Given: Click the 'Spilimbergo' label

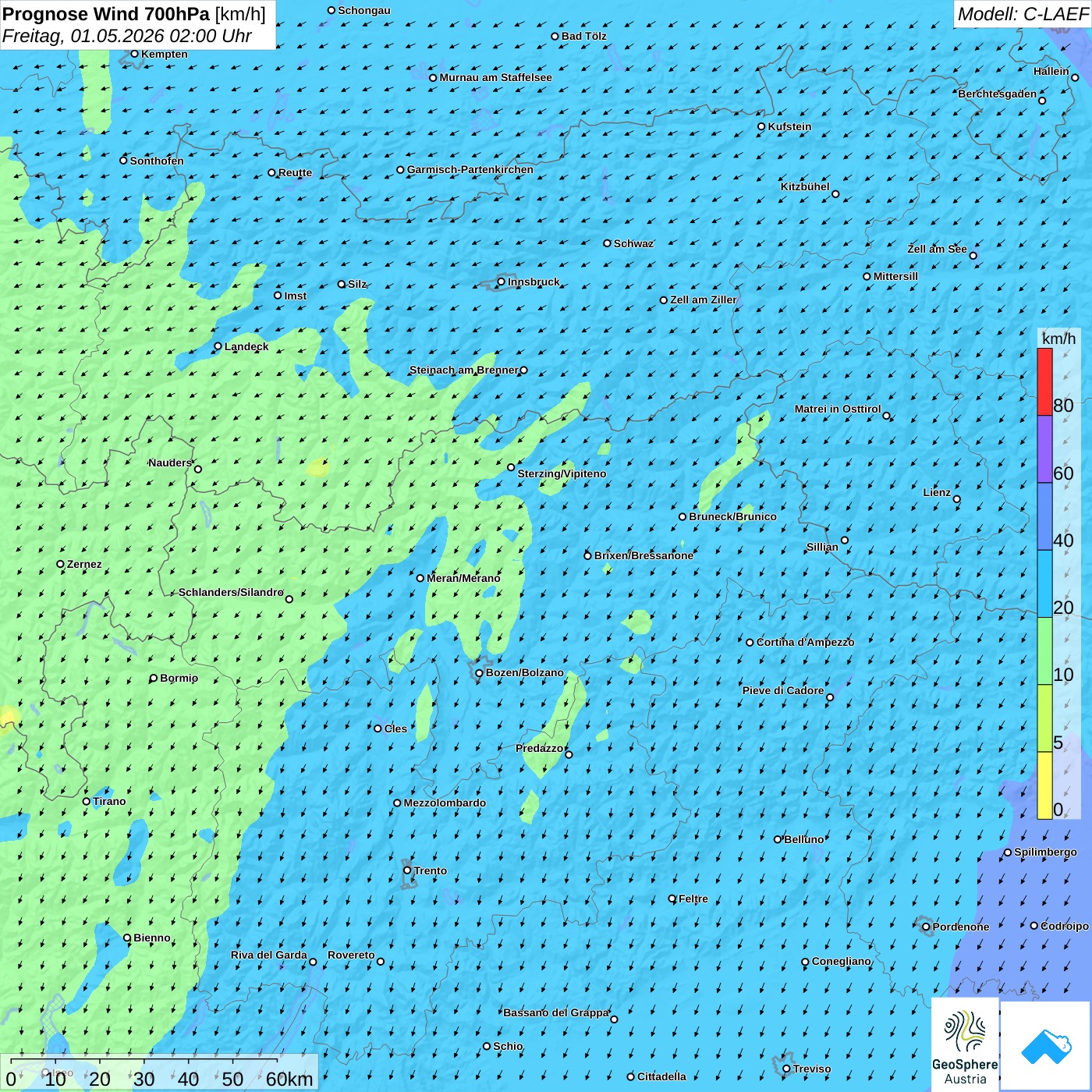Looking at the screenshot, I should [x=1045, y=852].
